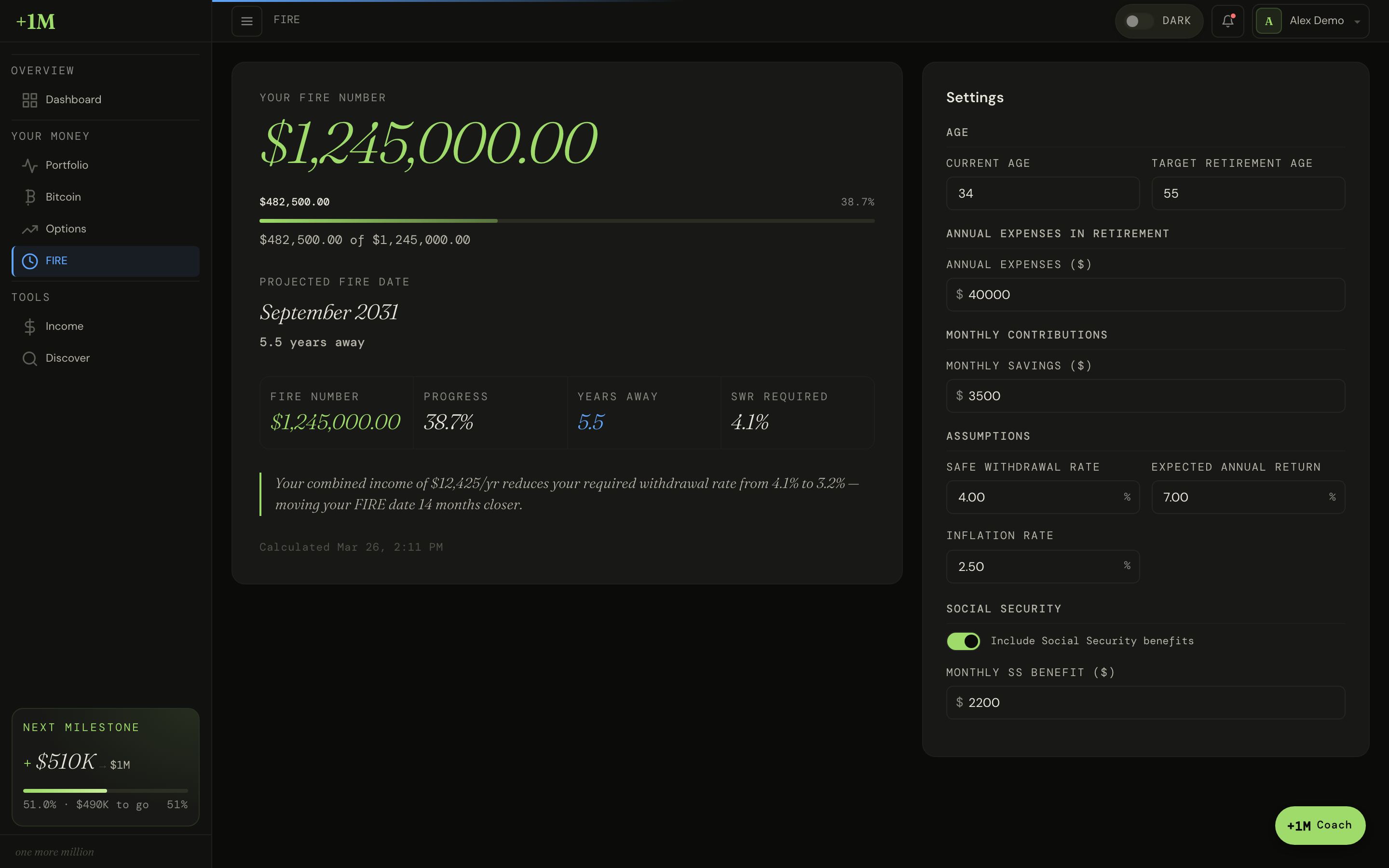This screenshot has height=868, width=1389.
Task: Click the Alex Demo avatar badge
Action: pos(1268,21)
